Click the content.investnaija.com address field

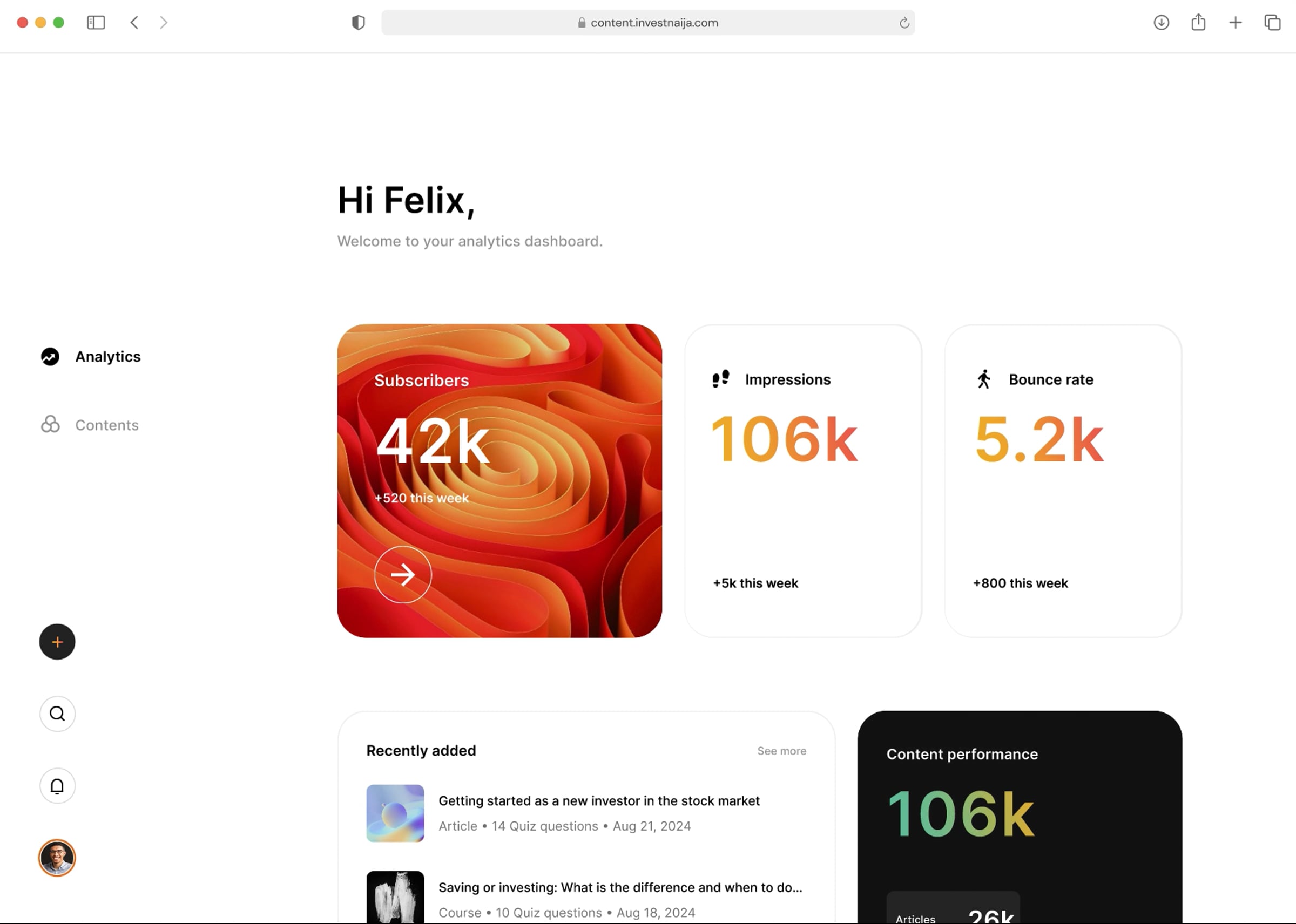pyautogui.click(x=647, y=23)
